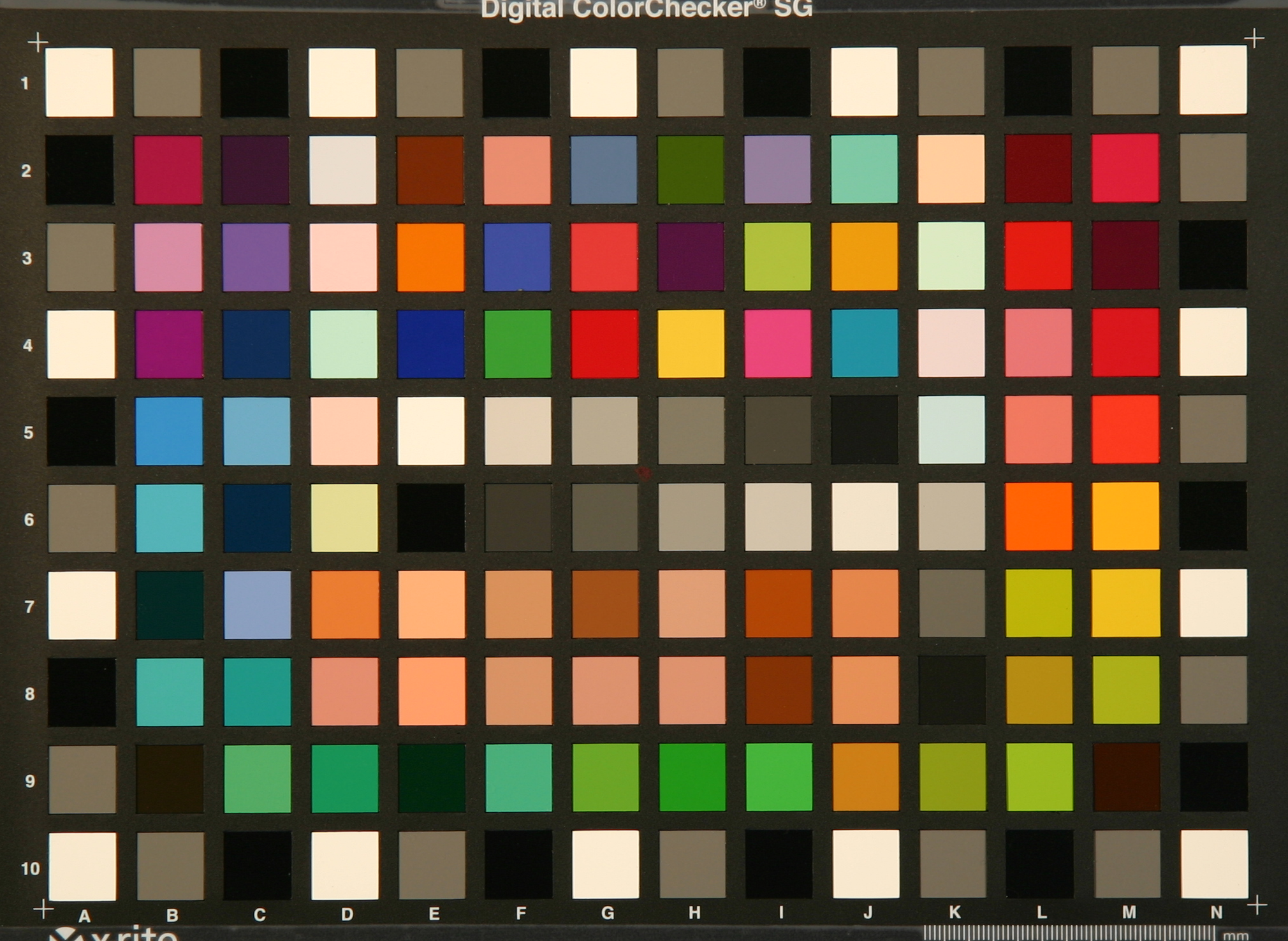
Task: Select the golden yellow patch at M6
Action: tap(1125, 516)
